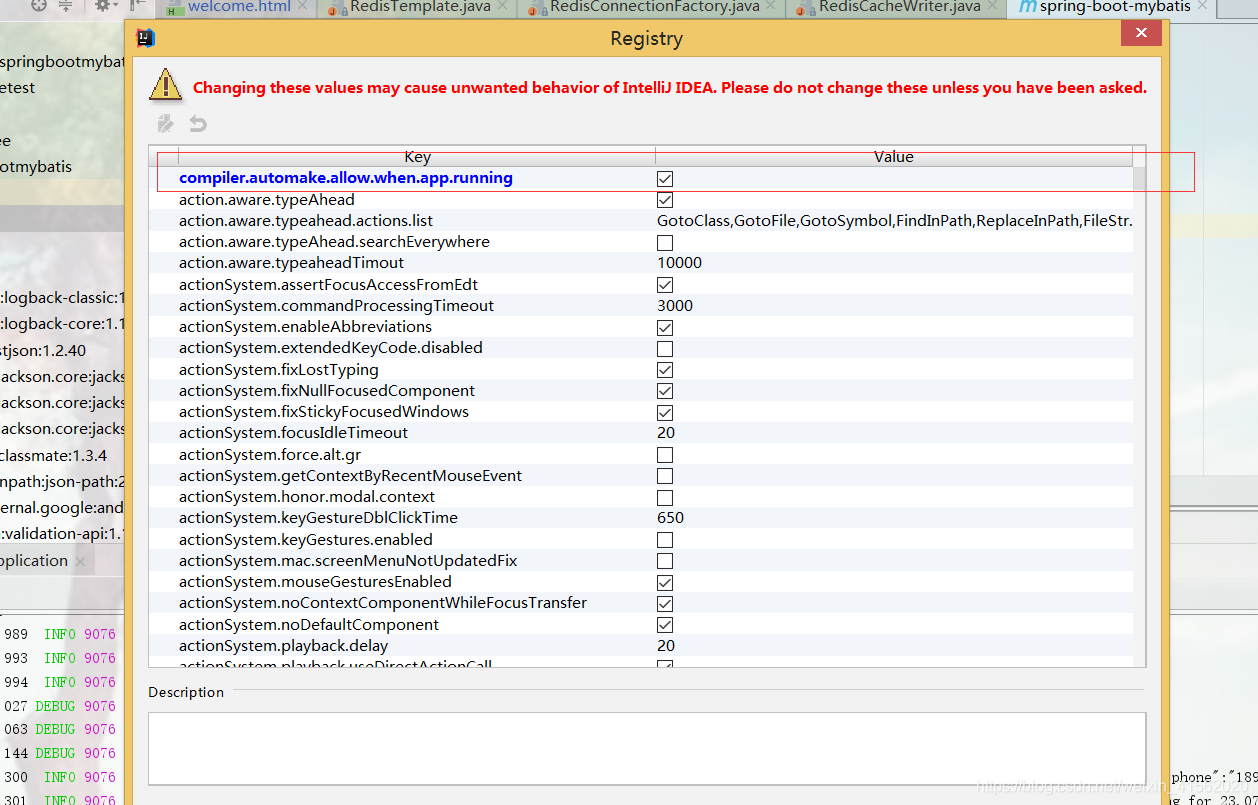Close the RedisTemplate.java tab

coord(502,7)
